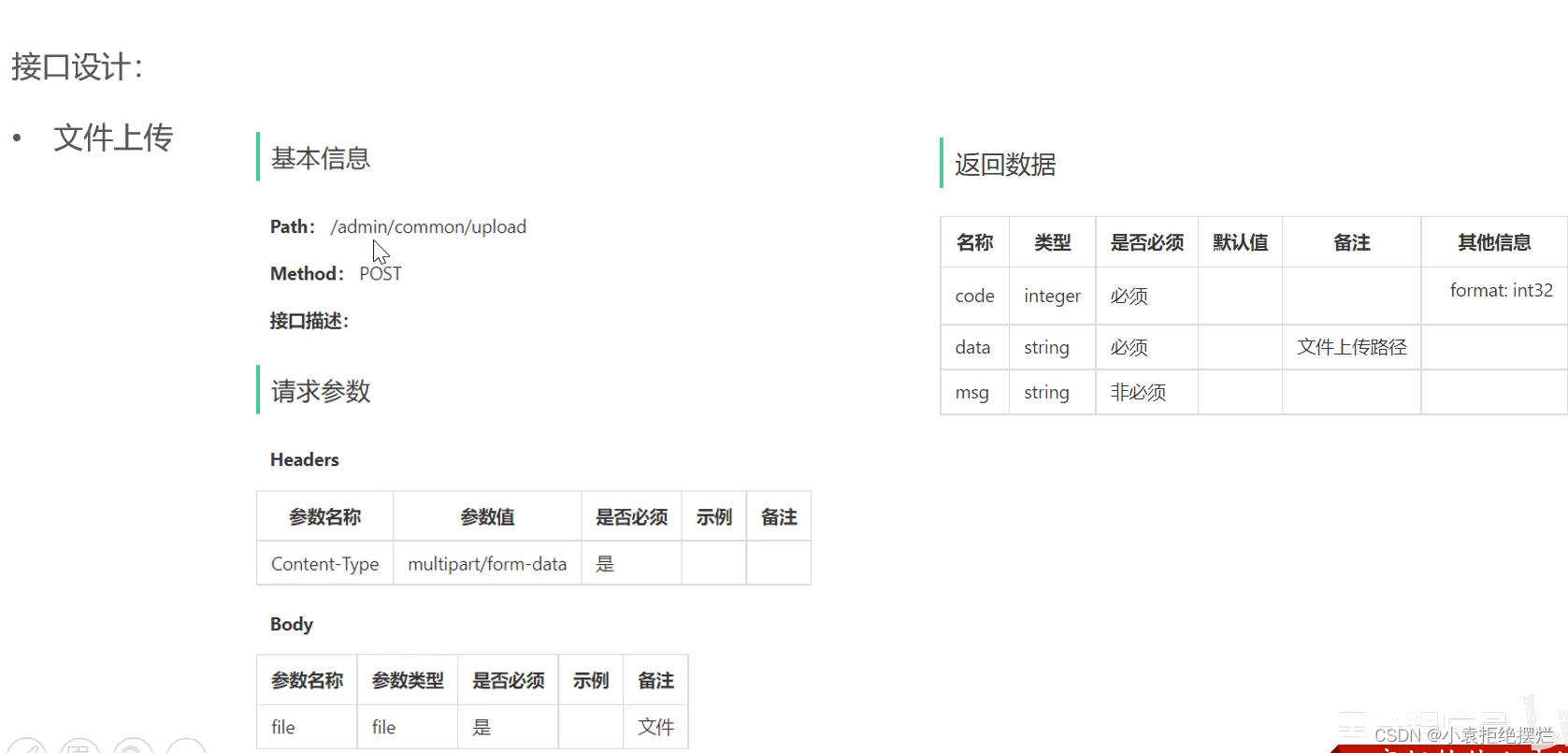Viewport: 1568px width, 753px height.
Task: Select the 请求参数 section heading
Action: [321, 391]
